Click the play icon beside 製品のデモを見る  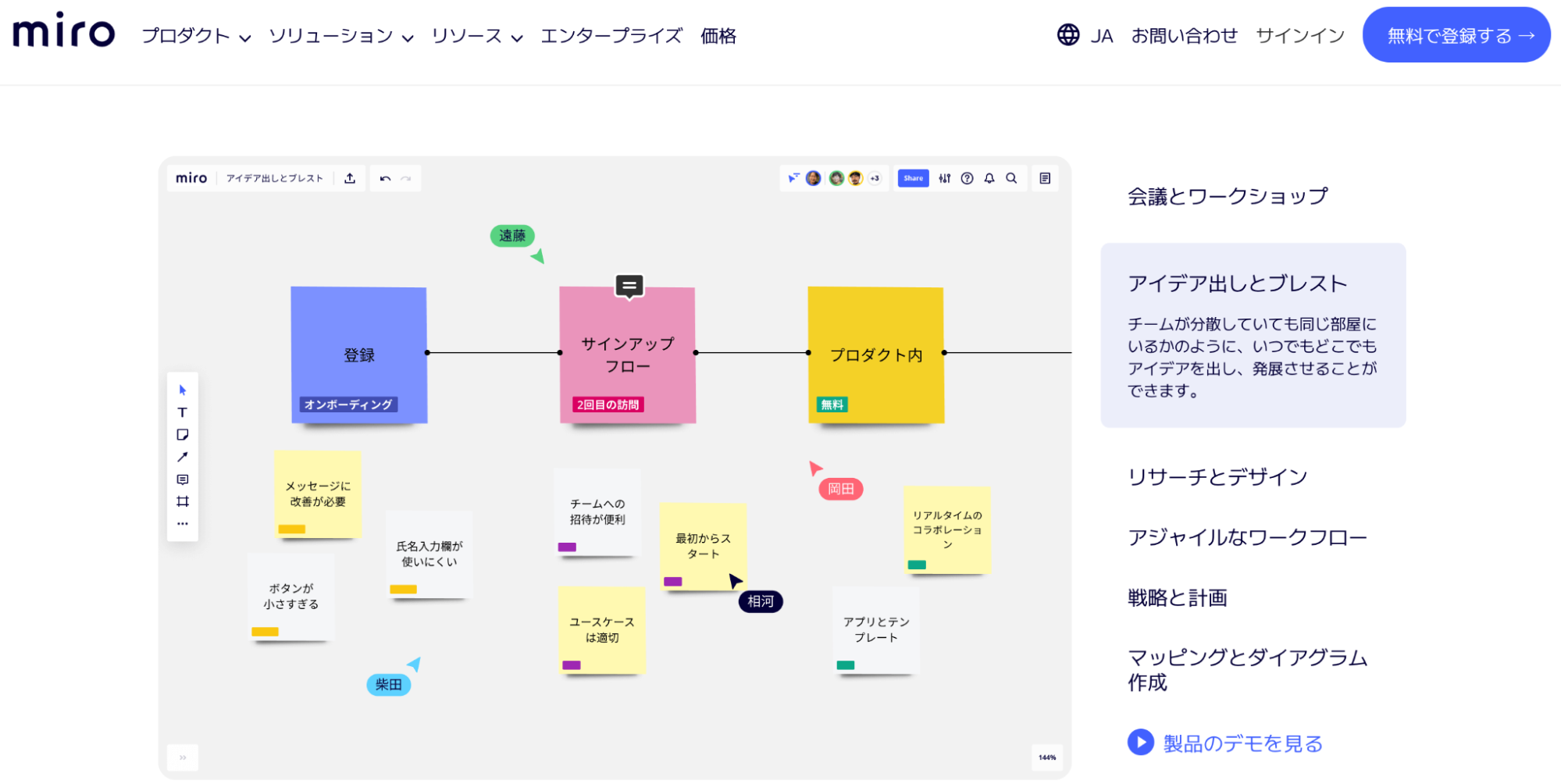coord(1140,742)
